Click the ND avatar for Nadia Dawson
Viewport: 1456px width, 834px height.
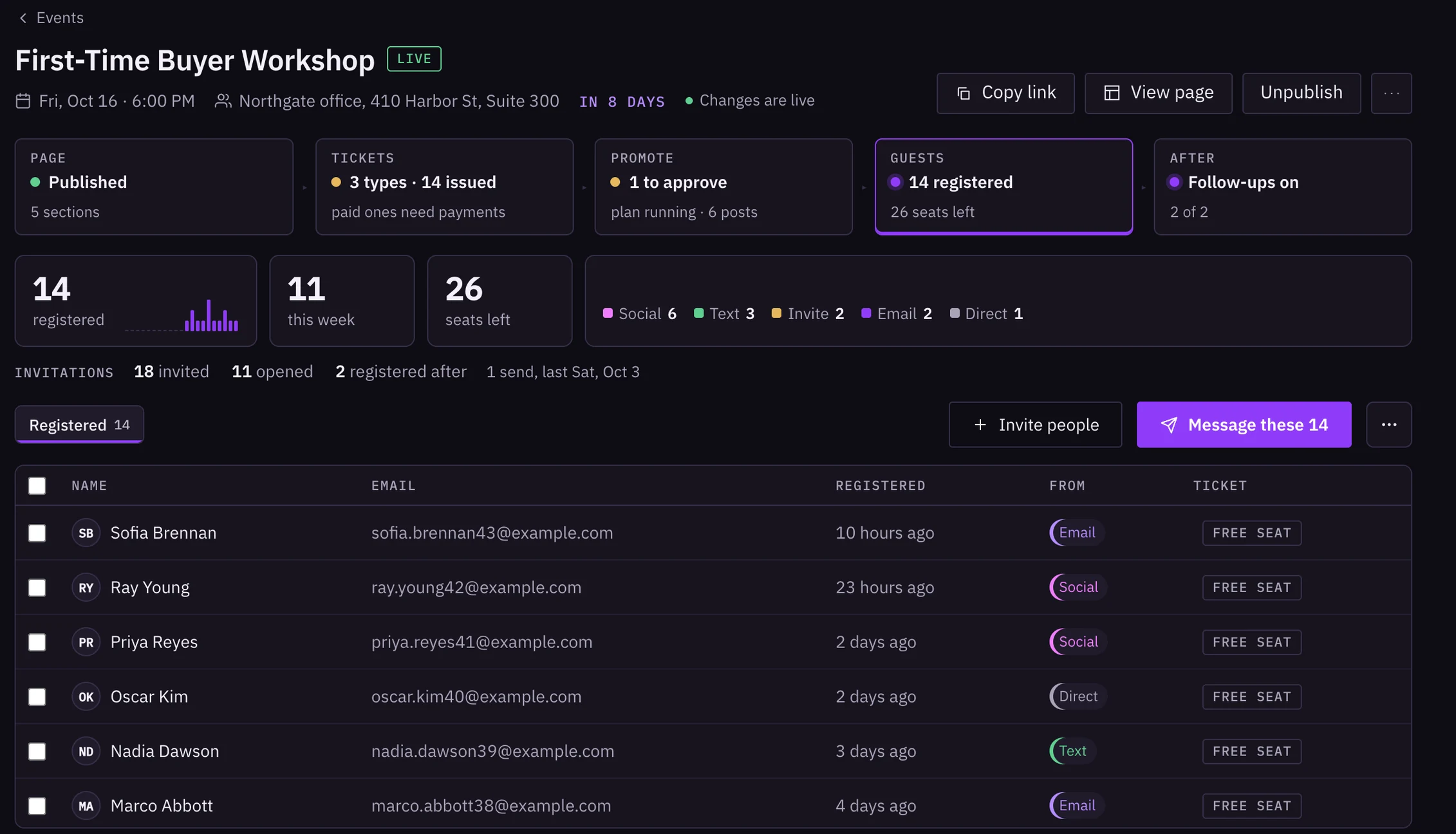coord(86,752)
